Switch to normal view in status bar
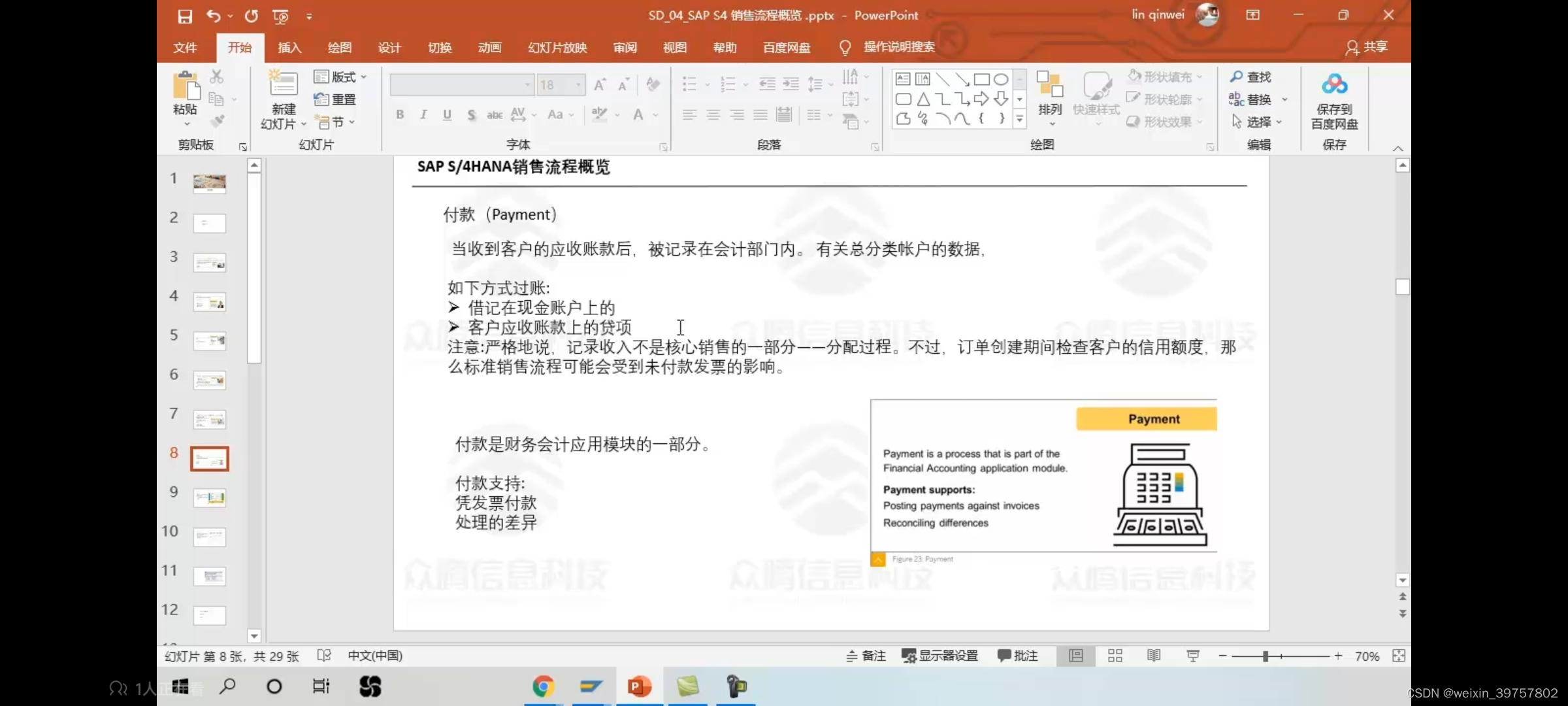This screenshot has width=1568, height=706. [x=1075, y=656]
